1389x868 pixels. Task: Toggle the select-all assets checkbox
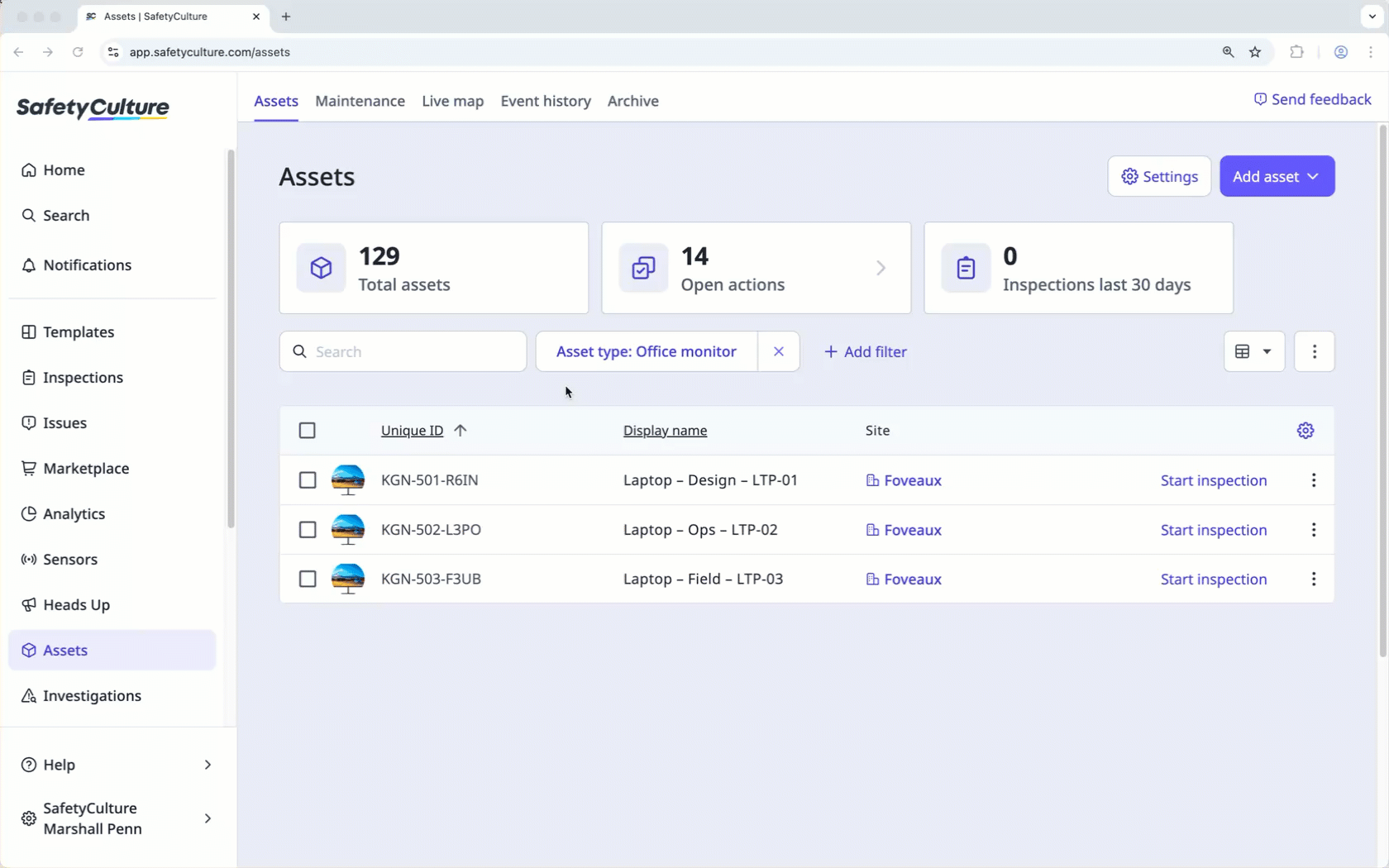pos(308,430)
